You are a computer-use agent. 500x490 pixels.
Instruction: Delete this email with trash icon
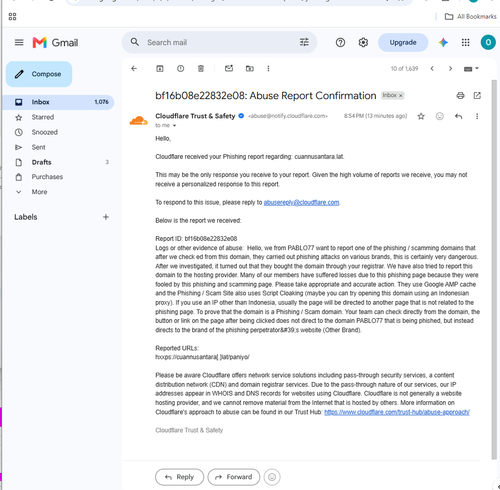tap(201, 68)
